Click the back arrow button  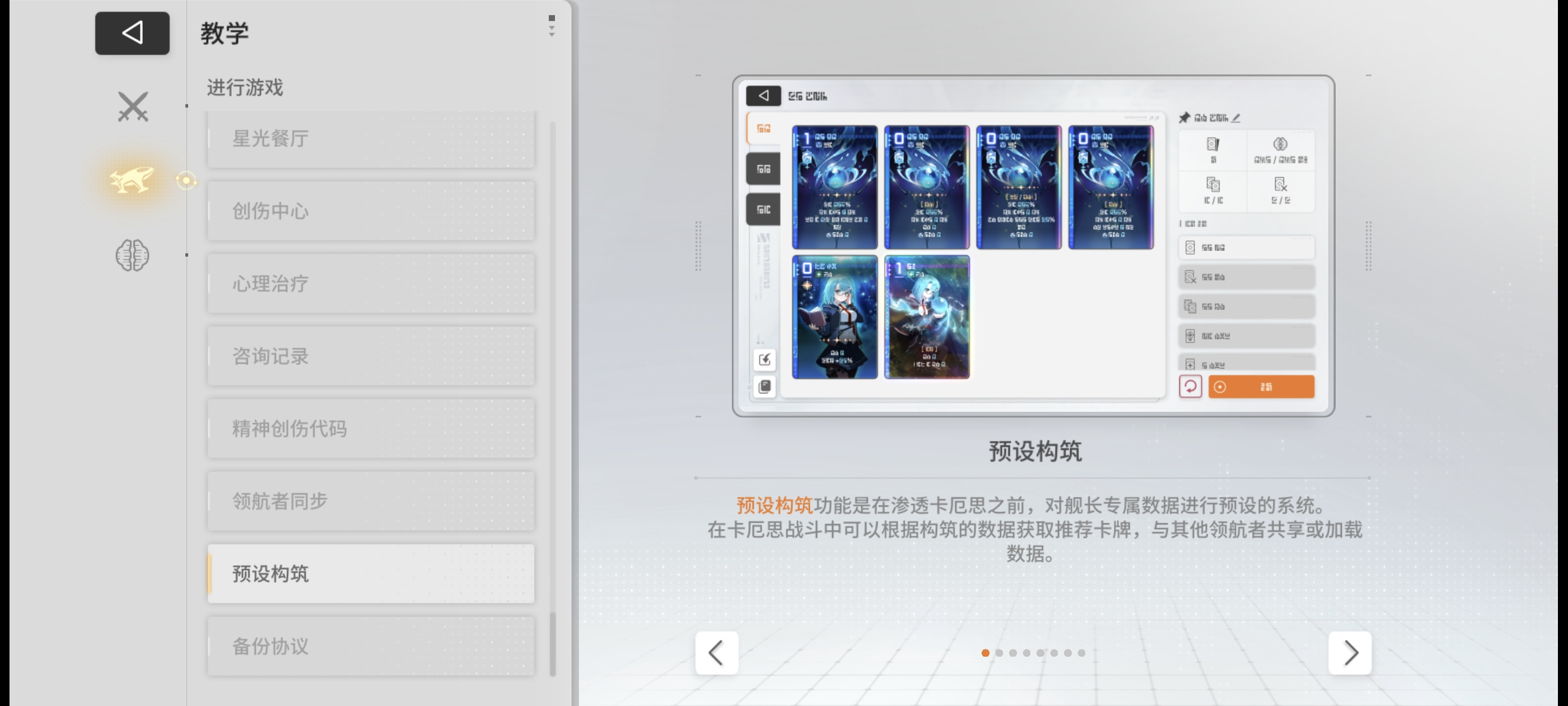[x=132, y=33]
